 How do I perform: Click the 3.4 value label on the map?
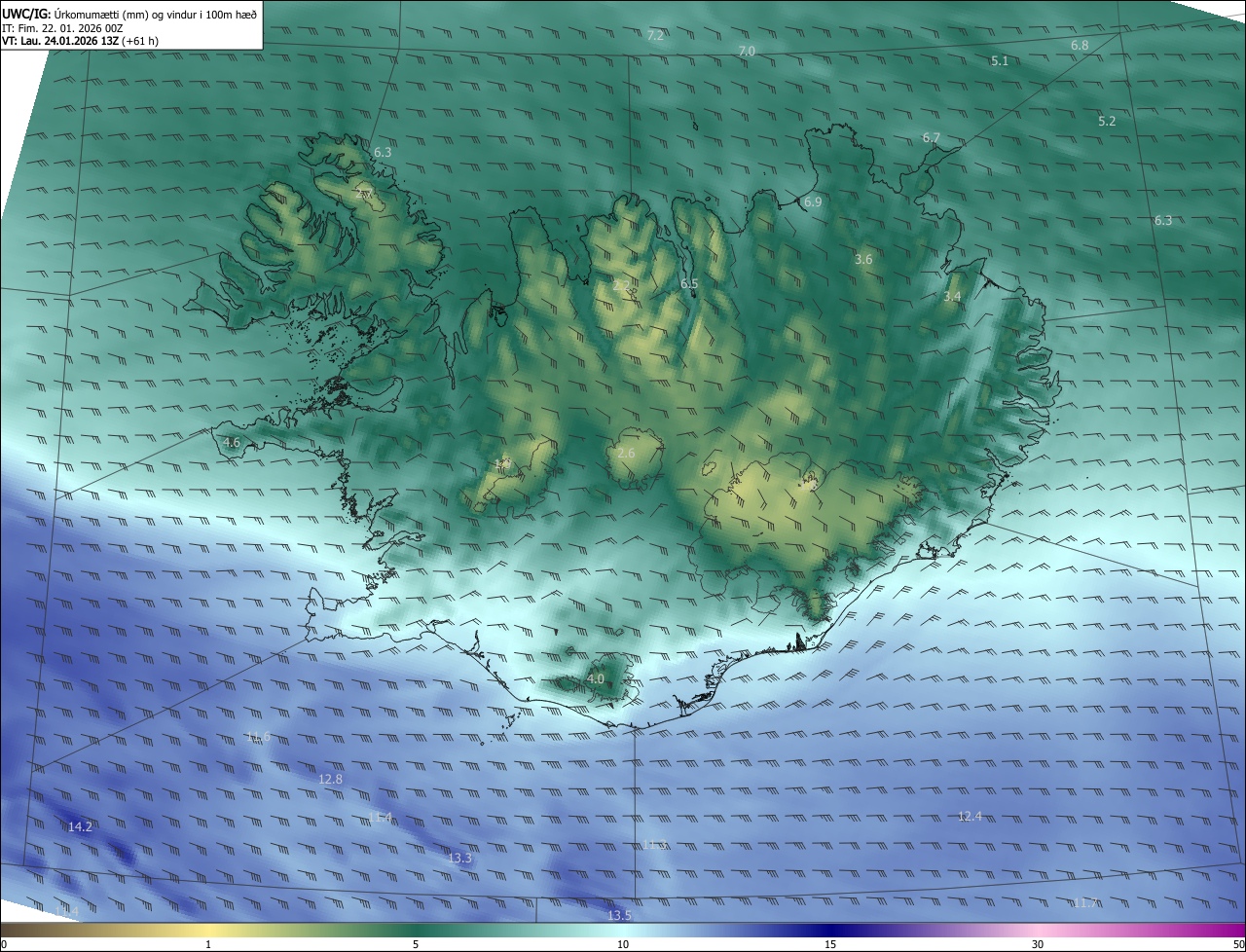pos(952,296)
